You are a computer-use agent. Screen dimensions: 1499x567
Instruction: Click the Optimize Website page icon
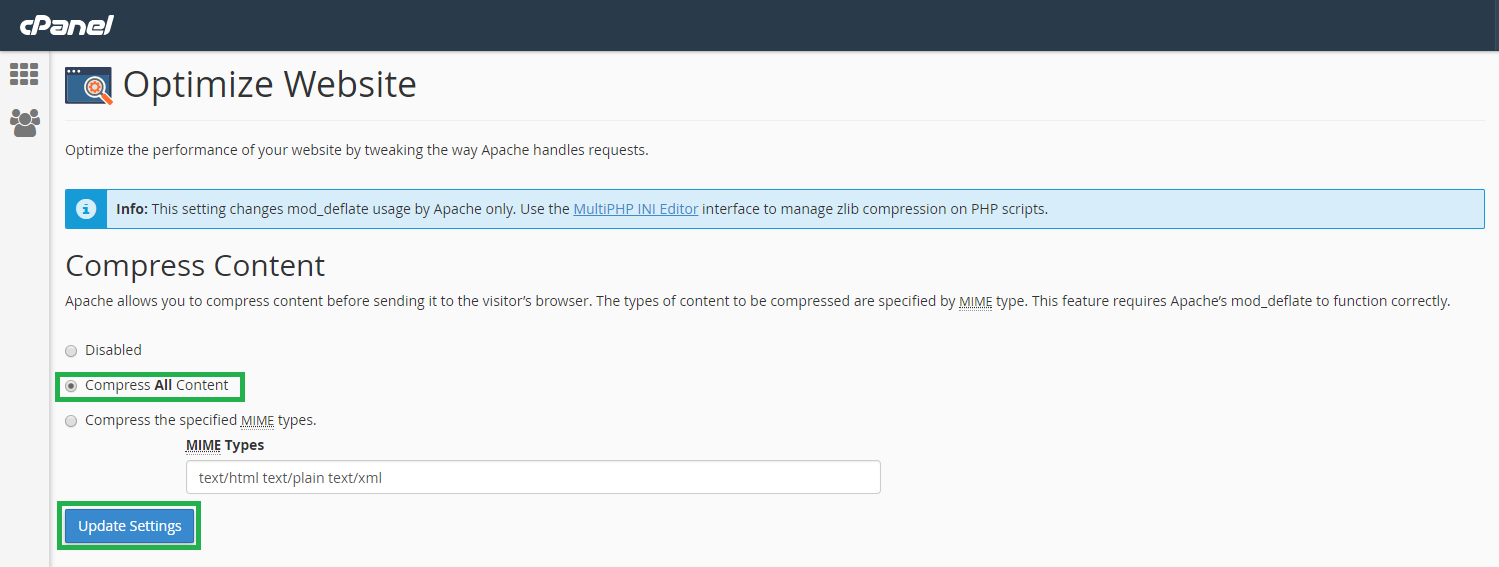pos(89,86)
